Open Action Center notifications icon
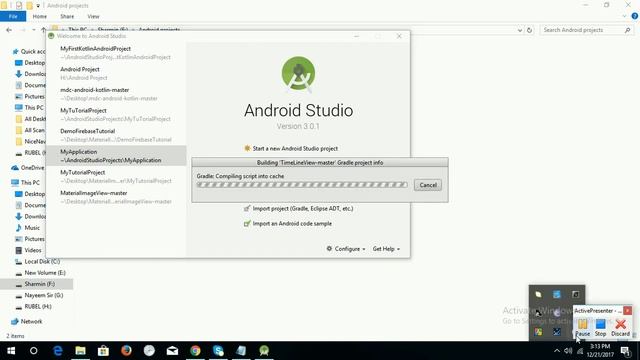 [x=625, y=351]
